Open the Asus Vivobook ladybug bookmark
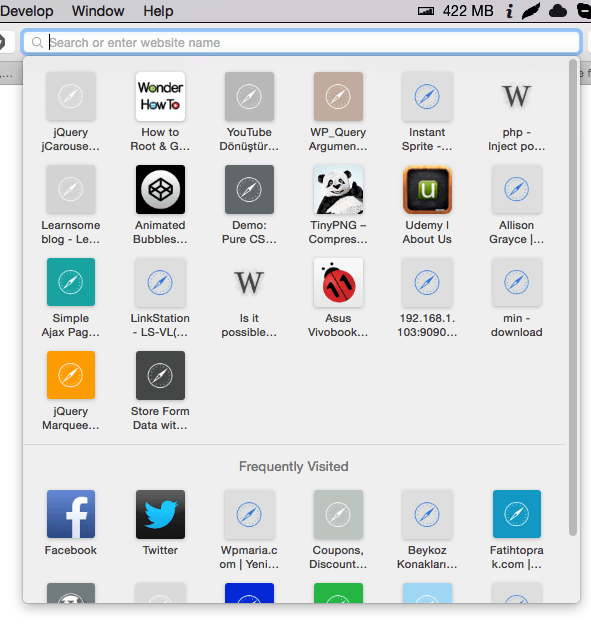This screenshot has height=638, width=591. coord(338,282)
